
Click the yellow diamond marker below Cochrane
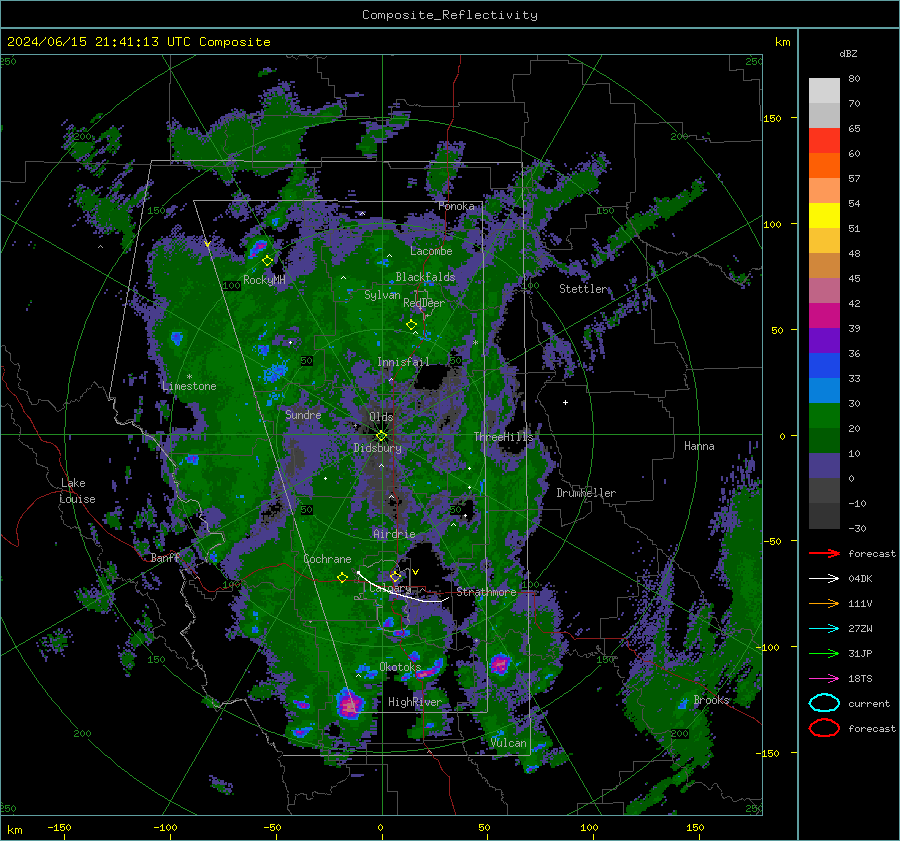tap(342, 578)
